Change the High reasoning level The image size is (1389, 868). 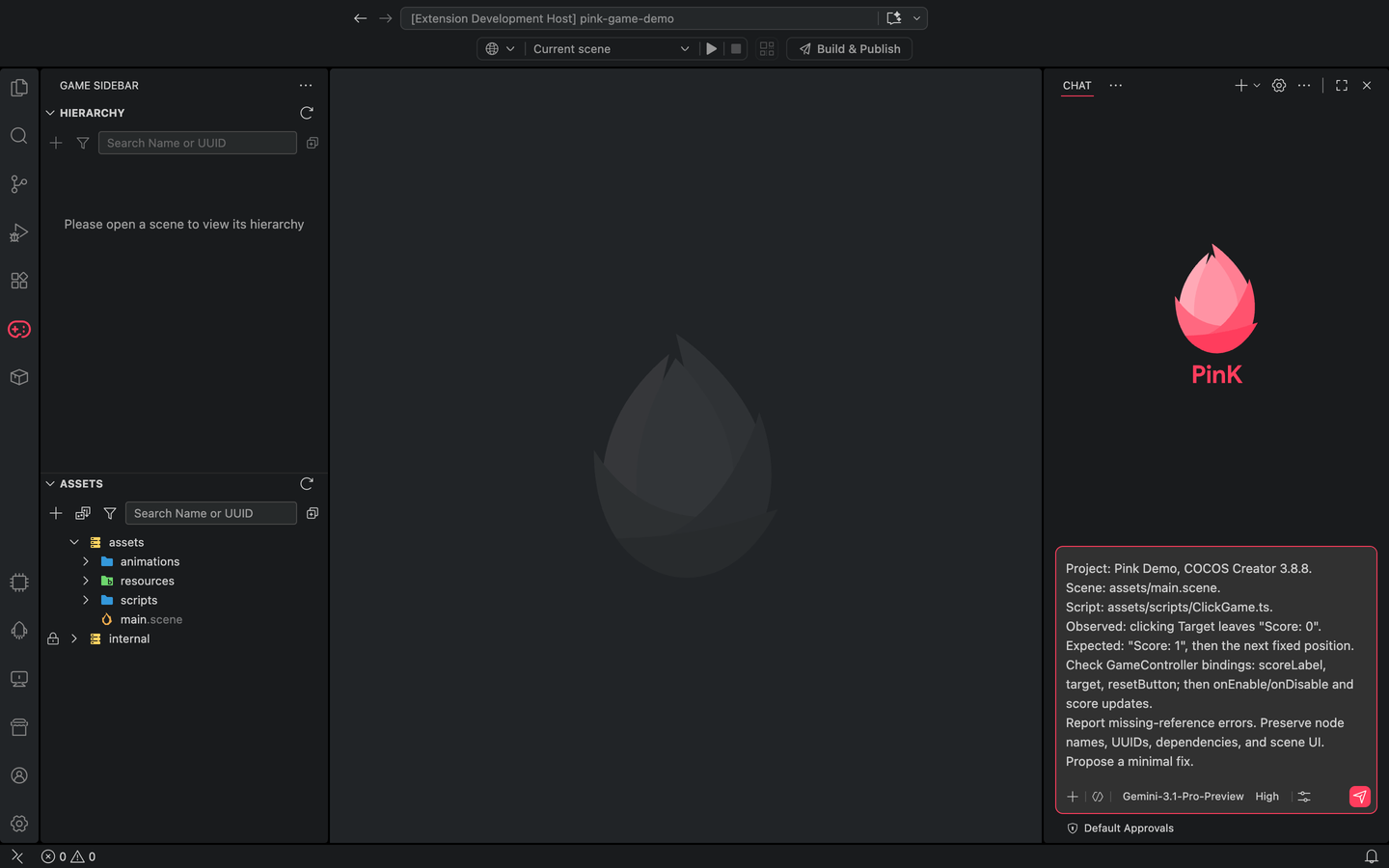tap(1267, 797)
